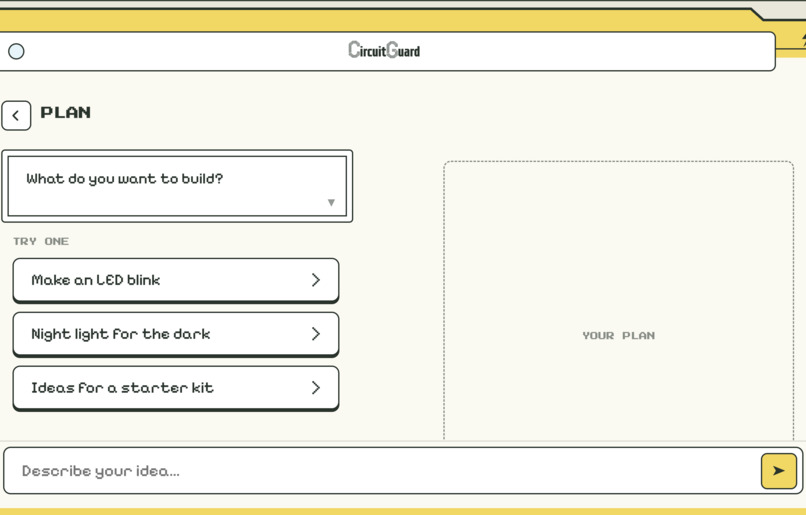Send the idea with the yellow arrow button
806x515 pixels.
tap(779, 471)
